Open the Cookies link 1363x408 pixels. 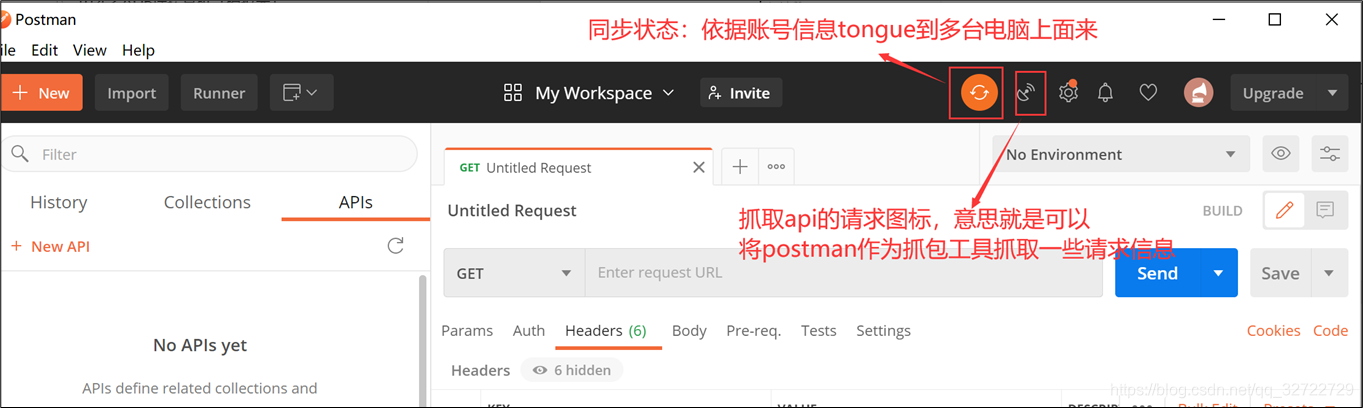pyautogui.click(x=1273, y=331)
